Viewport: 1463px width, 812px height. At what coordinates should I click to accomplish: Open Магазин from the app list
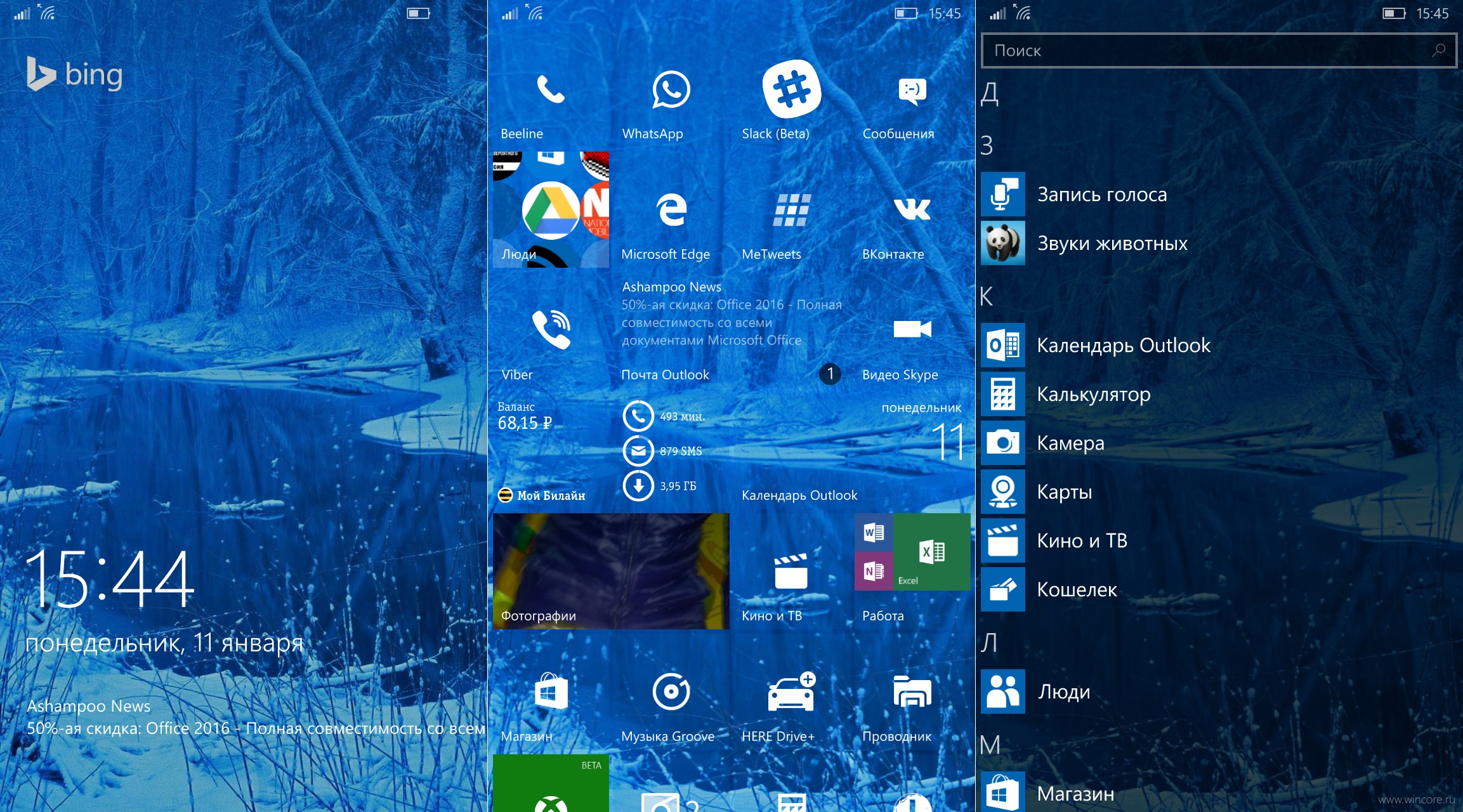[1218, 793]
